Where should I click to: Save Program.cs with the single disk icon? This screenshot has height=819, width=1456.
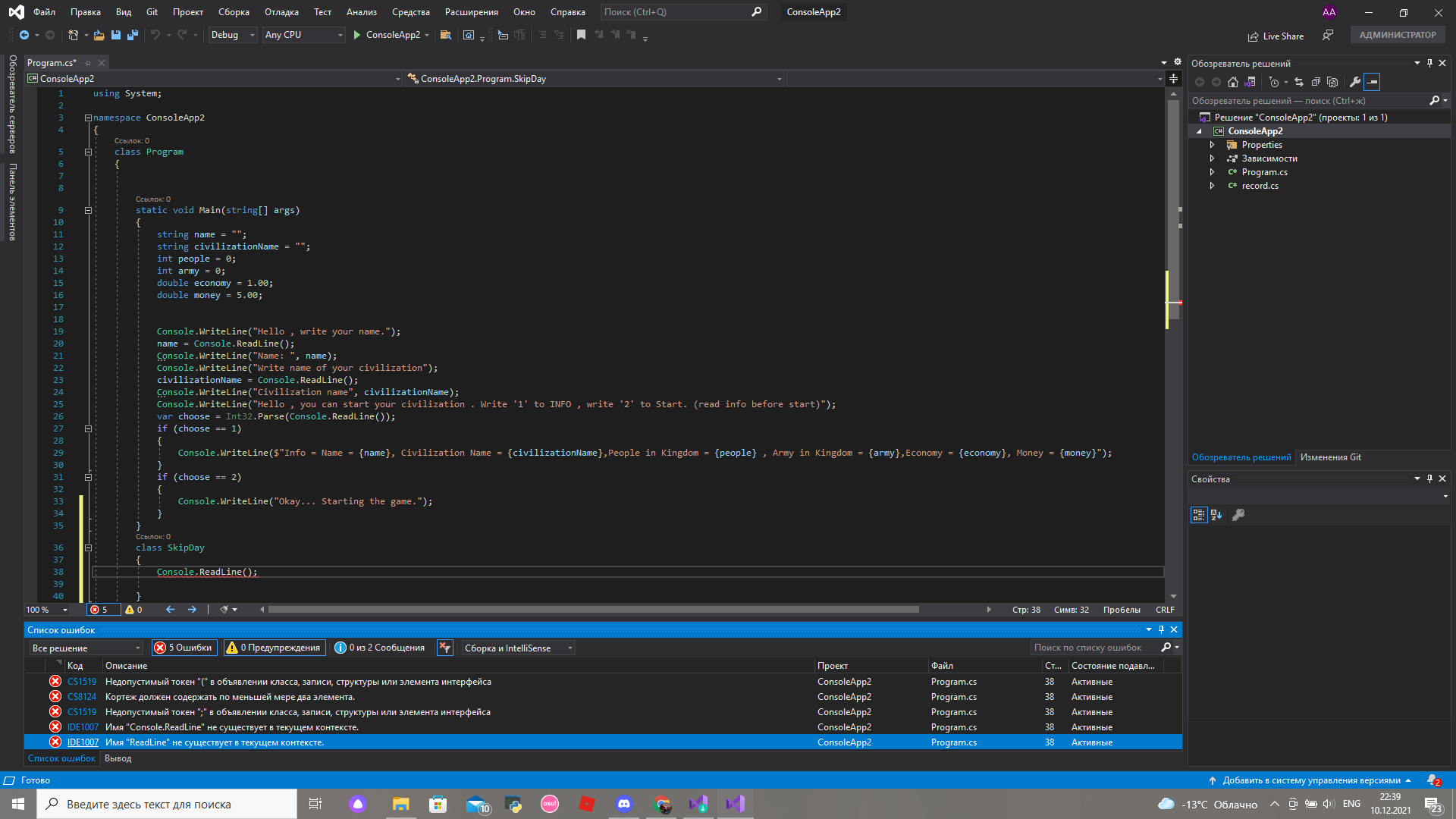click(116, 35)
